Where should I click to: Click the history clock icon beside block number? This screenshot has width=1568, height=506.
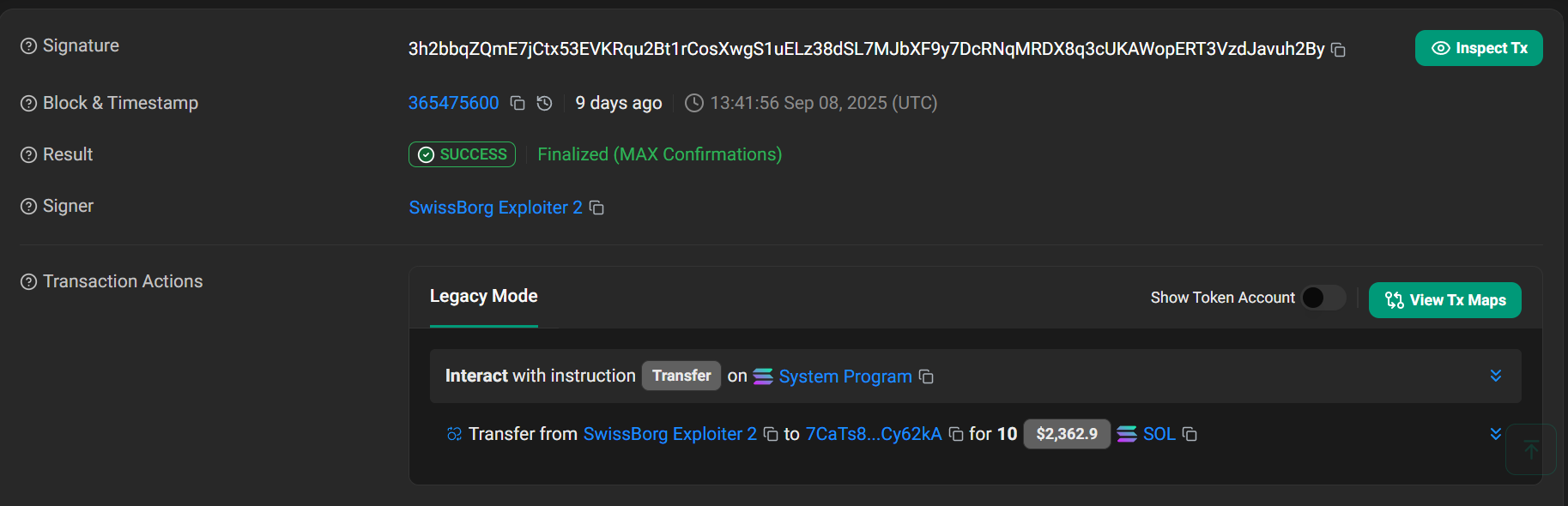tap(544, 103)
